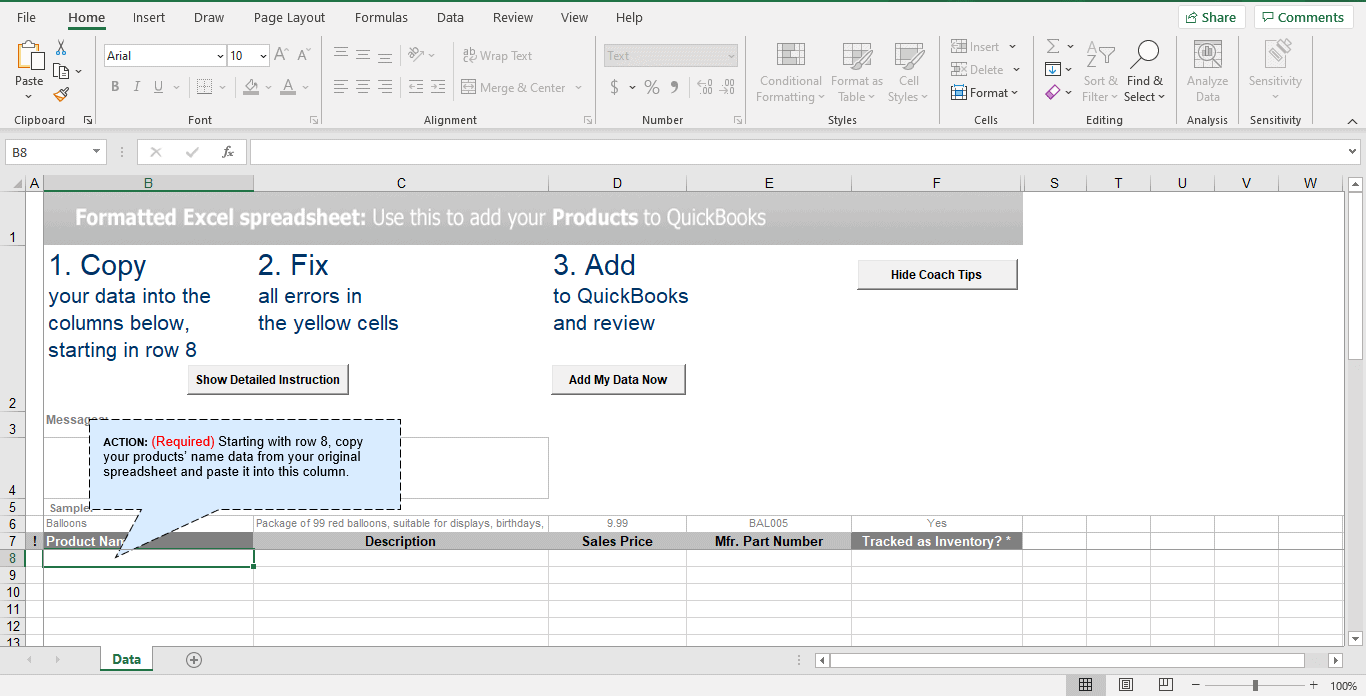Viewport: 1366px width, 696px height.
Task: Open the font name Arial dropdown
Action: (x=220, y=56)
